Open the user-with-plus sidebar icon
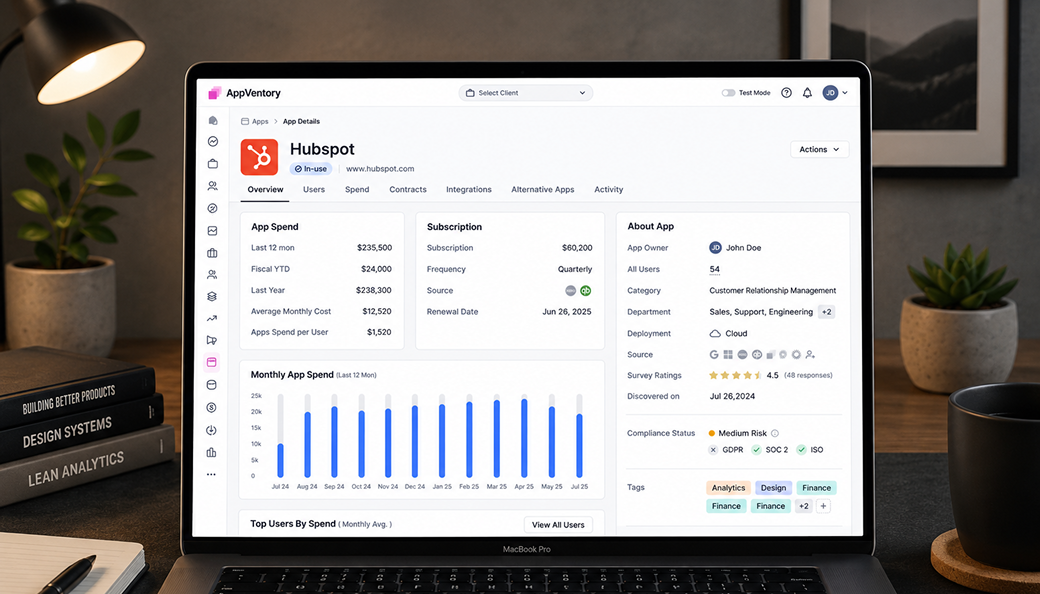This screenshot has height=594, width=1040. [x=213, y=274]
